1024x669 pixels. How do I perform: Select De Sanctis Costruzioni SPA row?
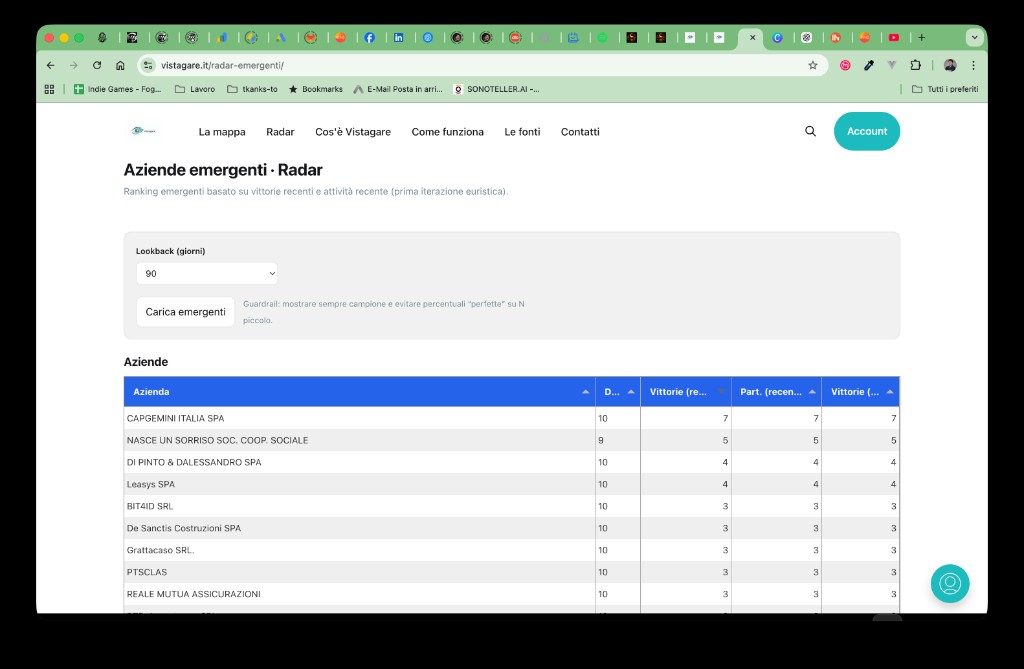click(511, 528)
